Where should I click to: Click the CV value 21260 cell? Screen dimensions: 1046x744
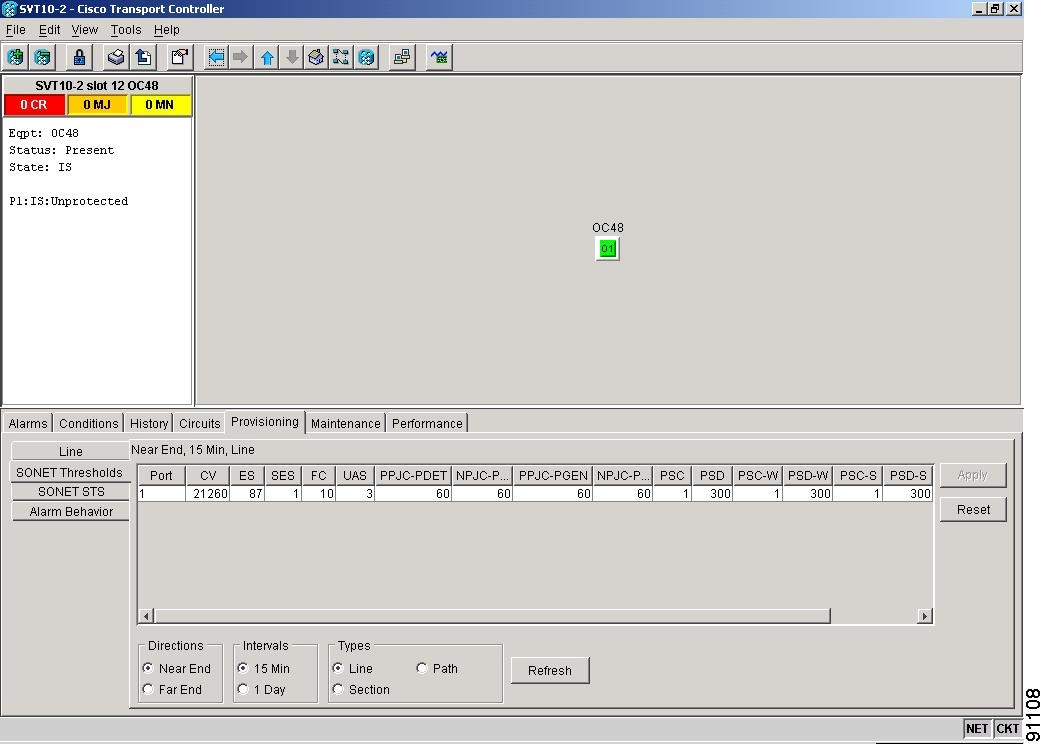[x=207, y=494]
